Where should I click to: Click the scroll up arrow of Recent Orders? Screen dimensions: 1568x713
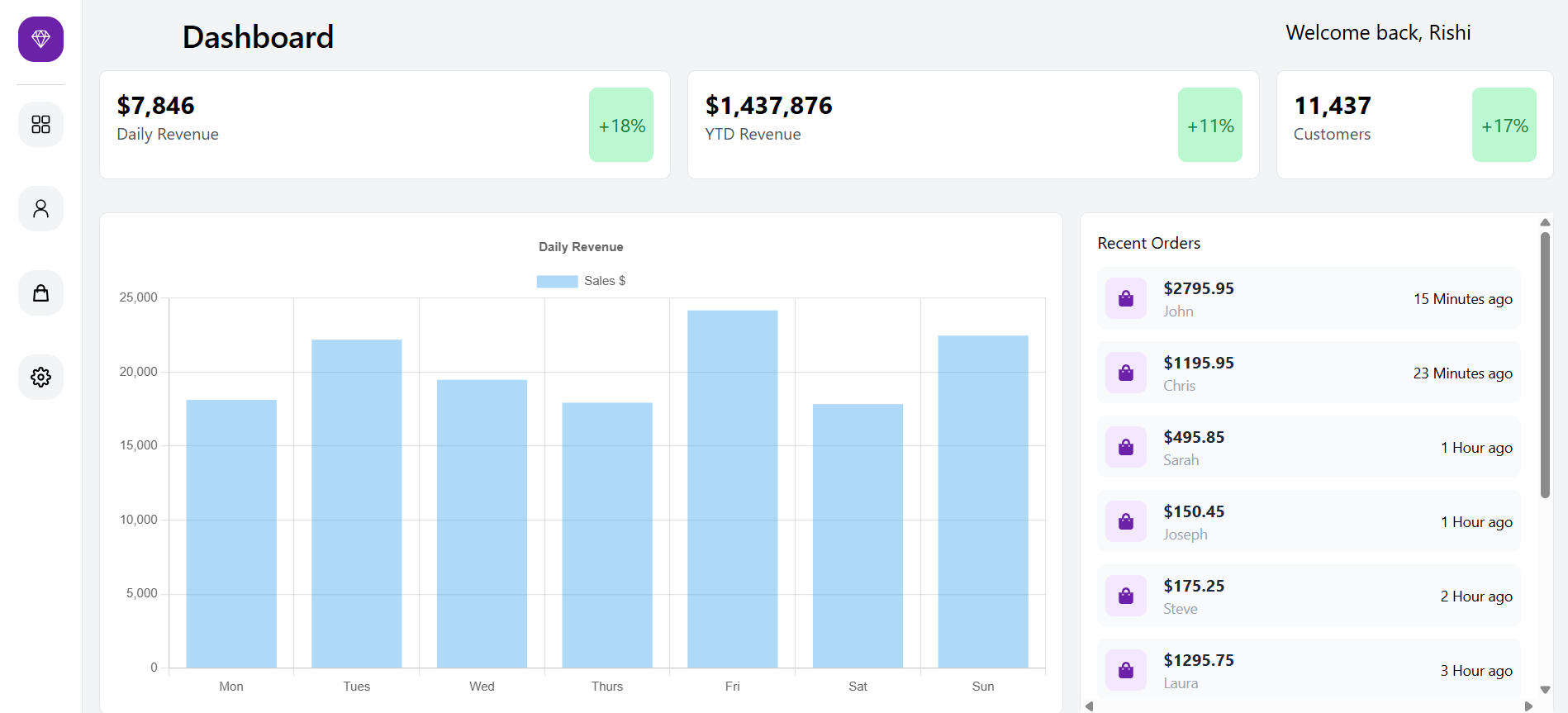point(1545,222)
